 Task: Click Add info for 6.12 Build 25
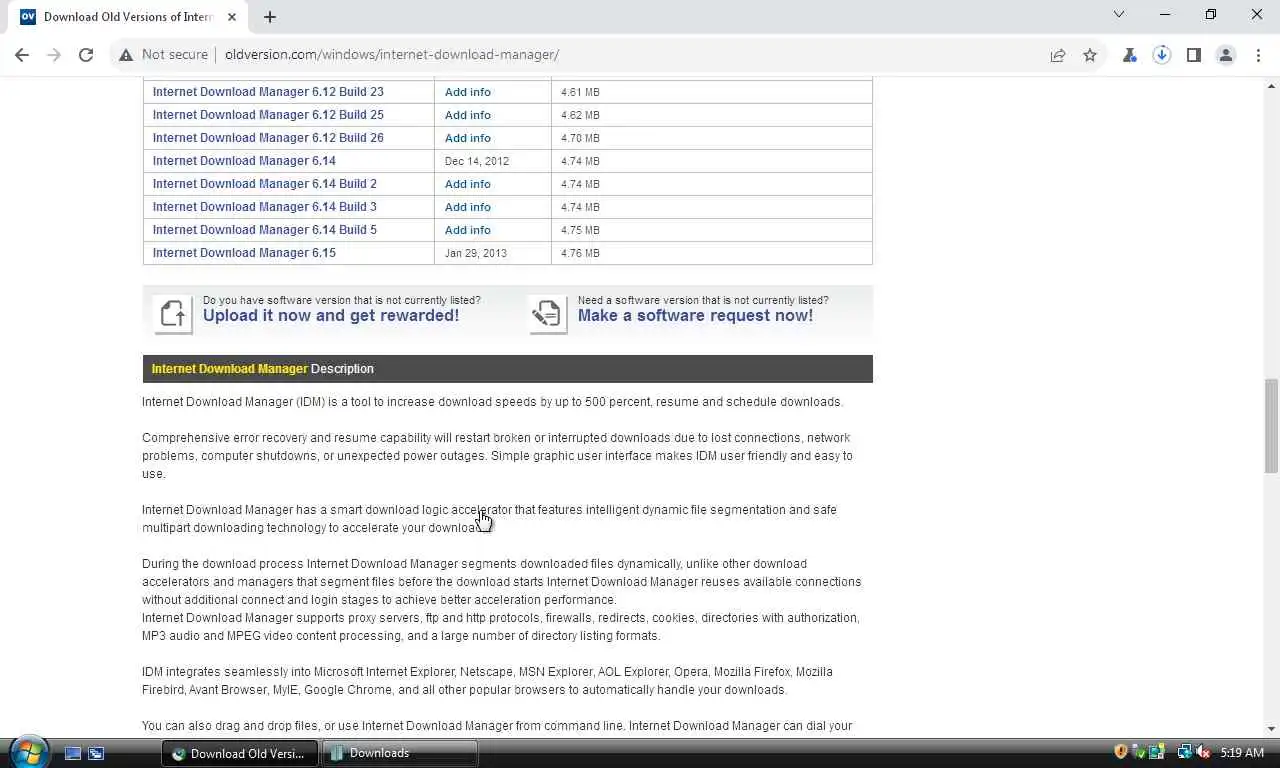pos(467,115)
